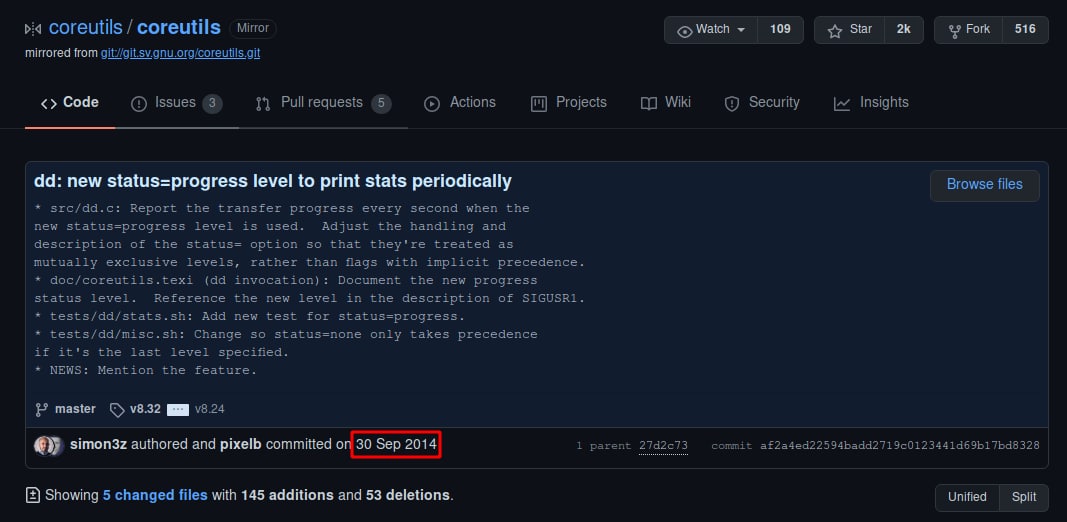Click the fork icon

point(955,31)
